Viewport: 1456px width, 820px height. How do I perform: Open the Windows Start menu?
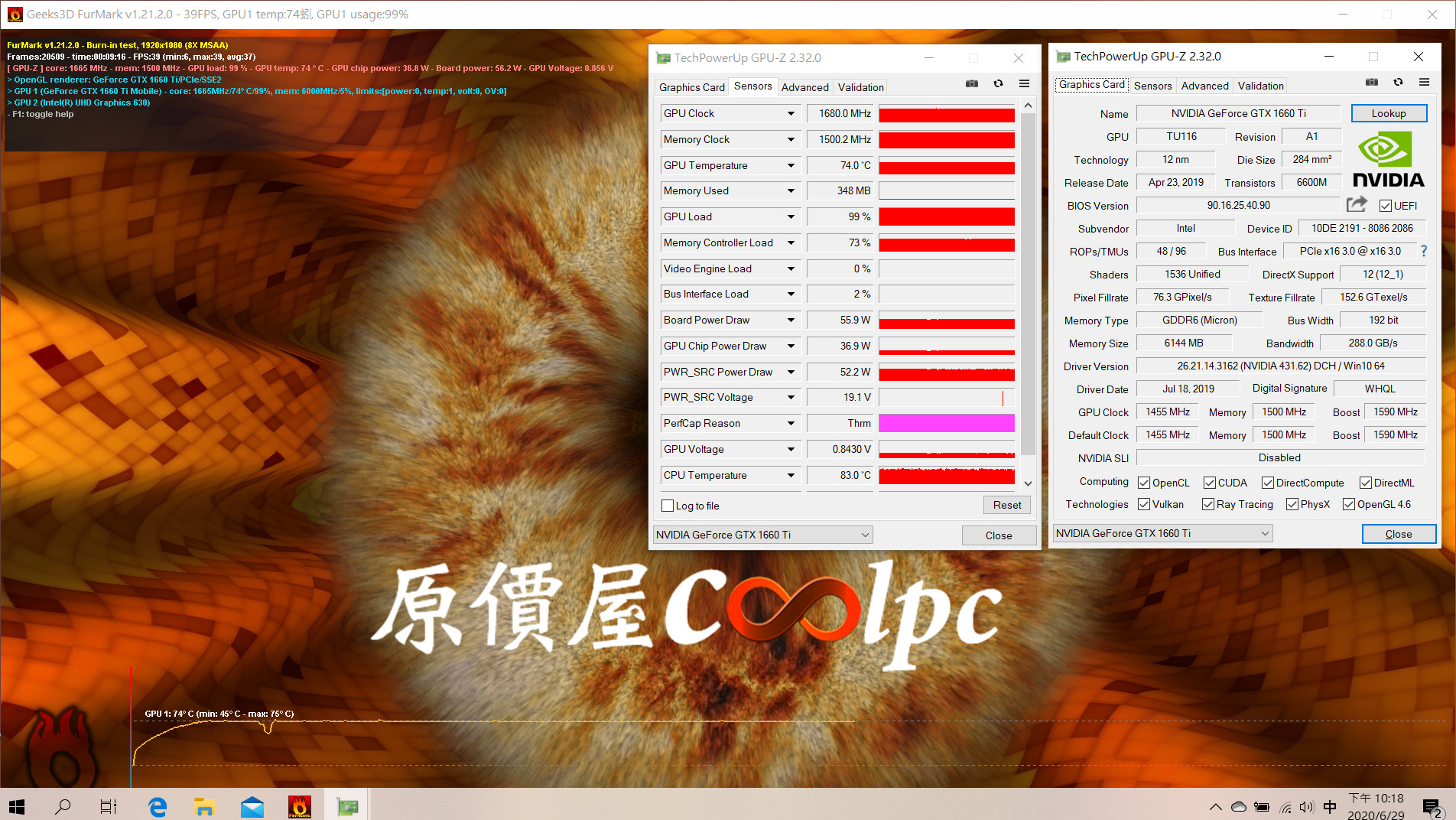pyautogui.click(x=17, y=806)
